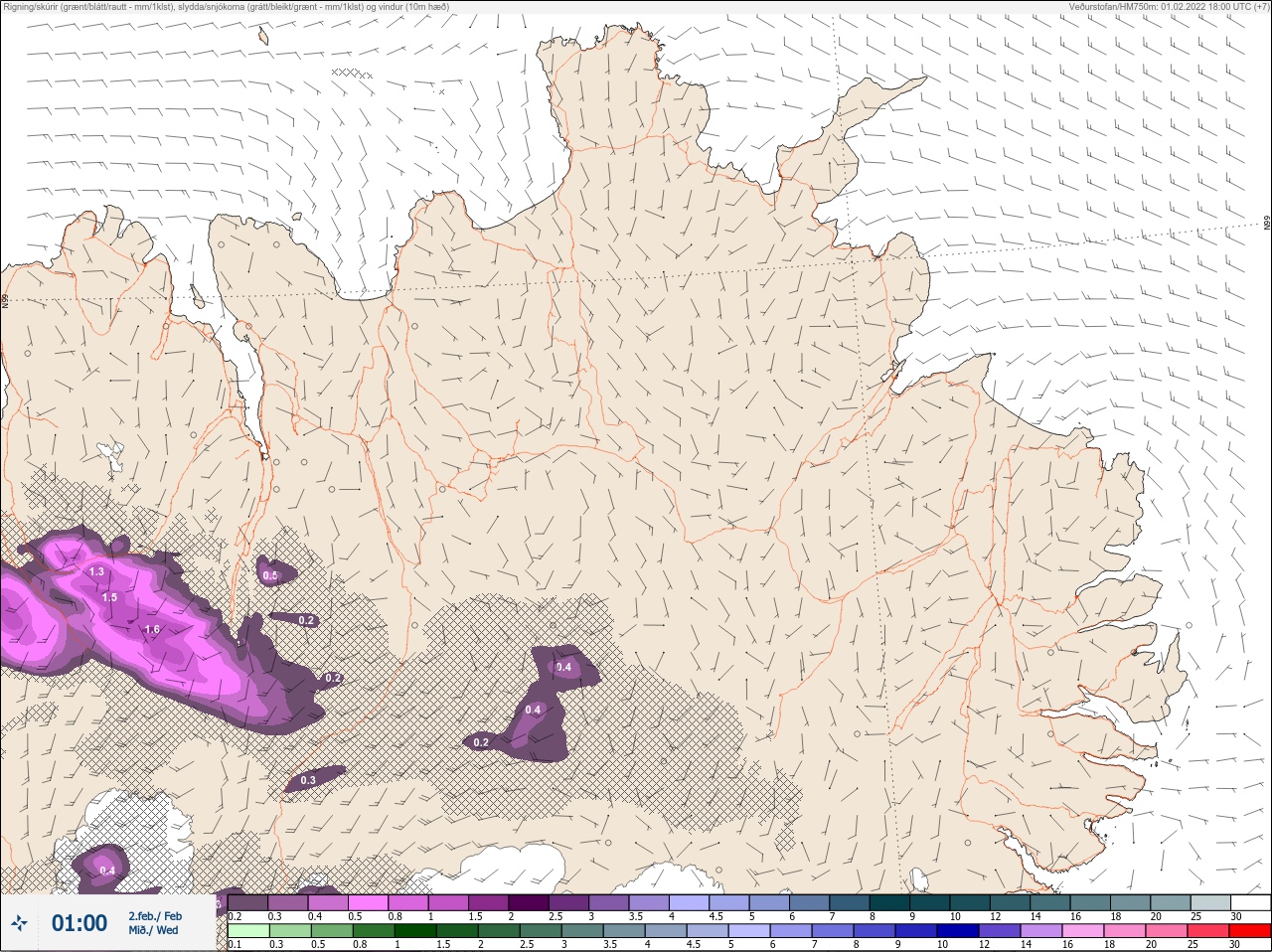Pick the darkest green 1 swatch in lower legend
1272x952 pixels.
[x=415, y=931]
